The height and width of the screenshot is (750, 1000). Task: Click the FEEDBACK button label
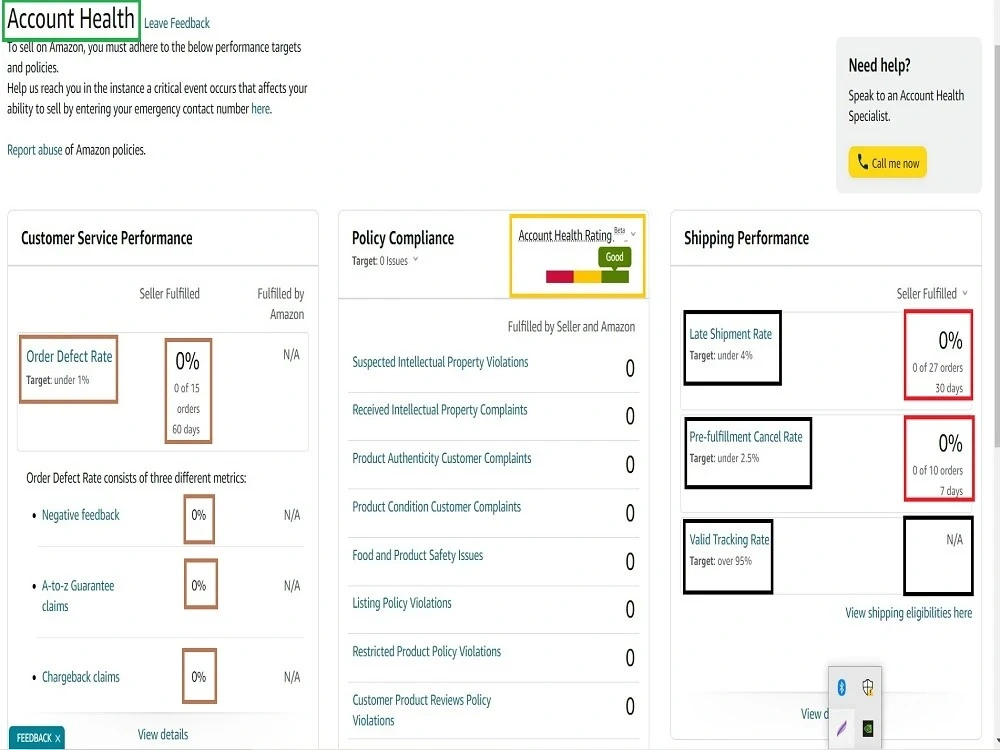34,738
